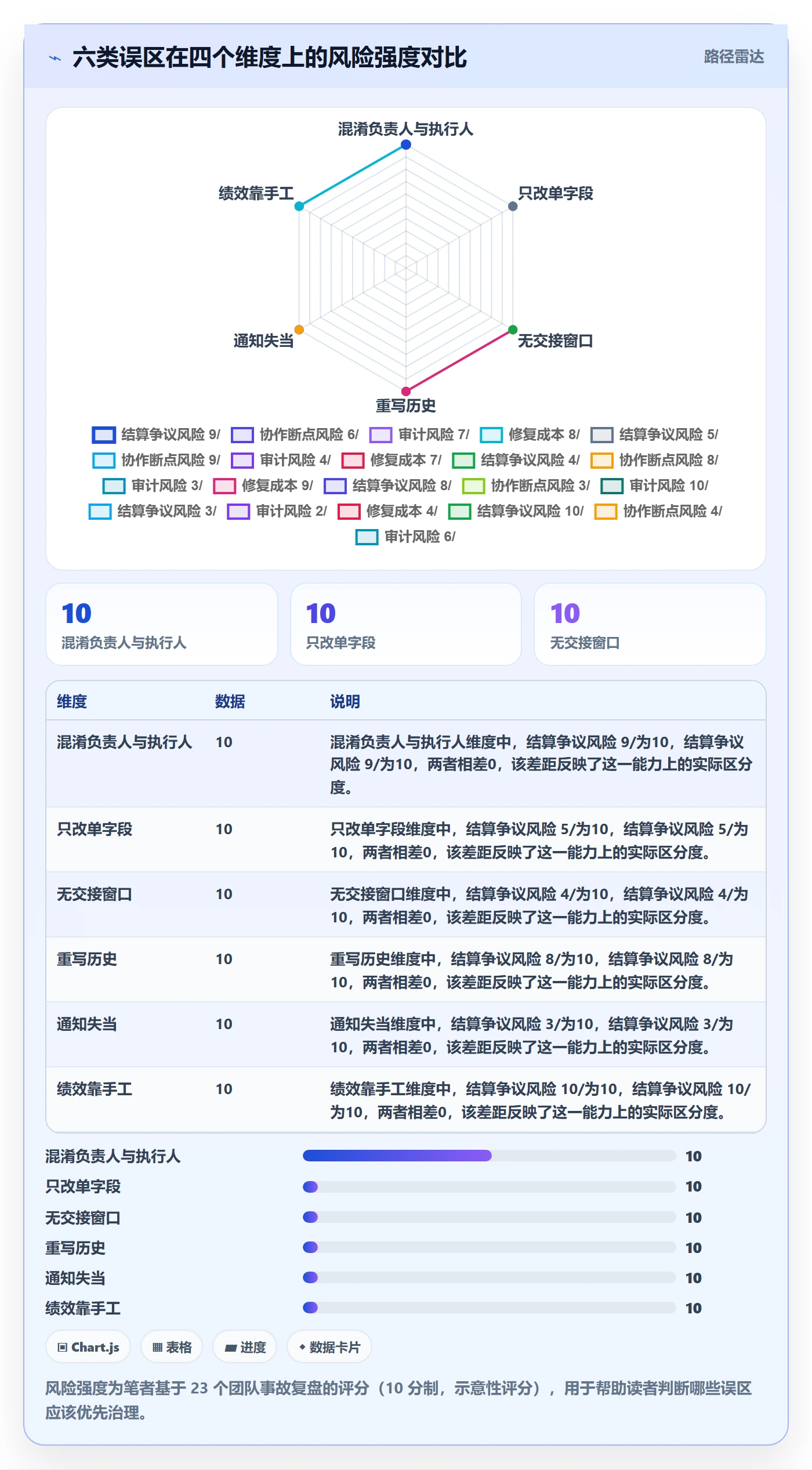Hide the 结算争议风险 5/ legend series
This screenshot has width=812, height=1470.
654,435
